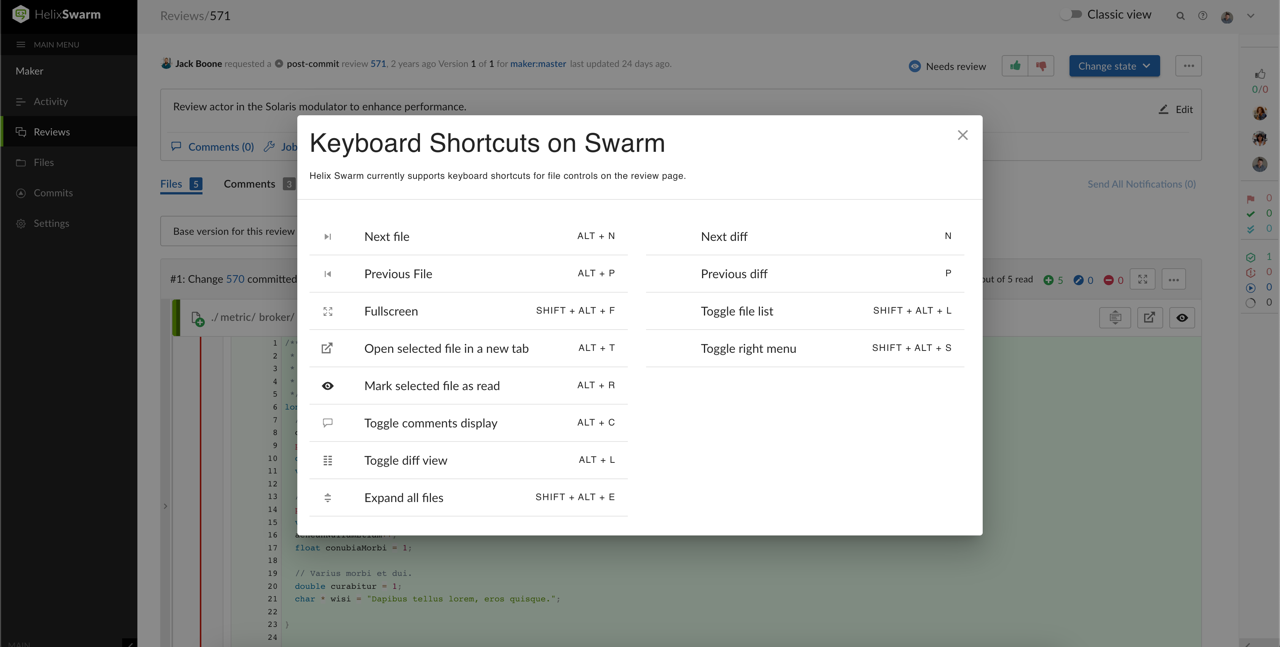The height and width of the screenshot is (647, 1280).
Task: Open the search icon in top bar
Action: click(1180, 16)
